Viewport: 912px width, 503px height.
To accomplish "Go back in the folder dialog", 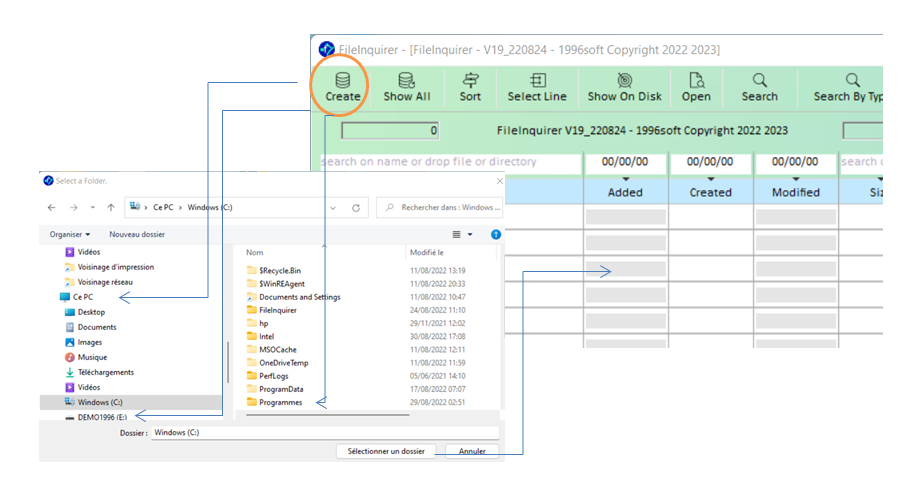I will (x=52, y=208).
